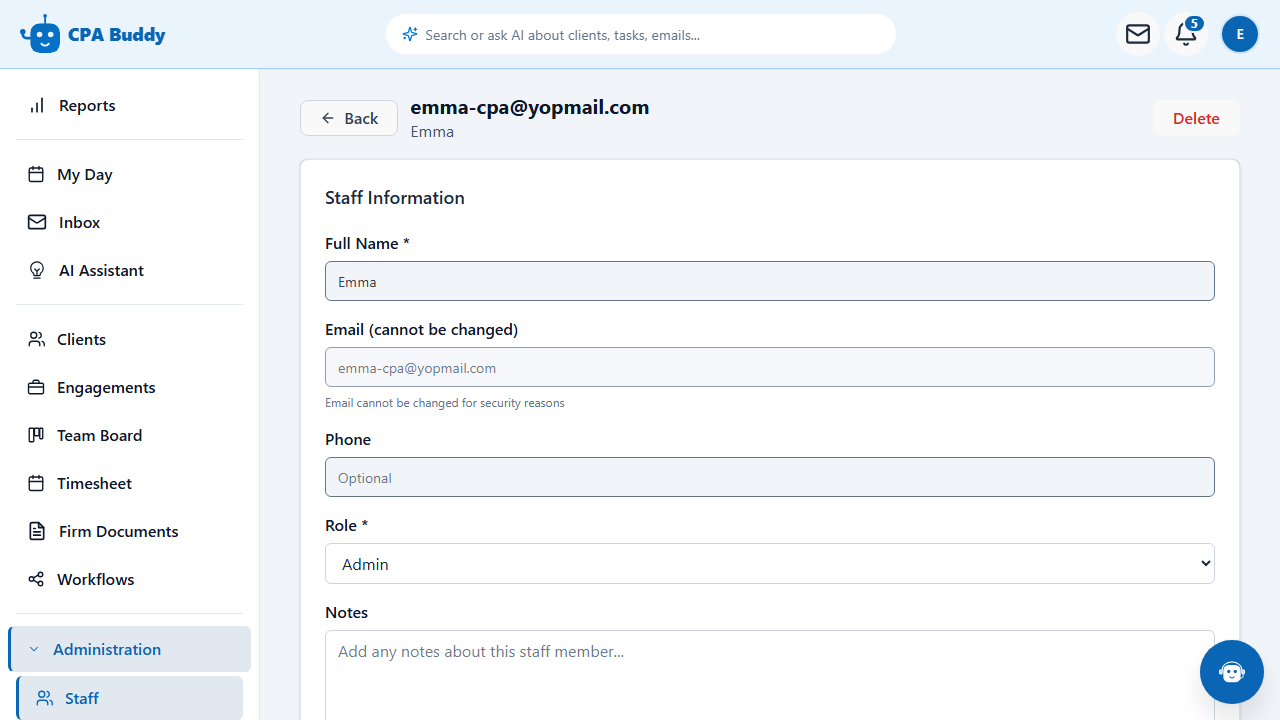Click the Team Board kanban icon

[x=36, y=435]
